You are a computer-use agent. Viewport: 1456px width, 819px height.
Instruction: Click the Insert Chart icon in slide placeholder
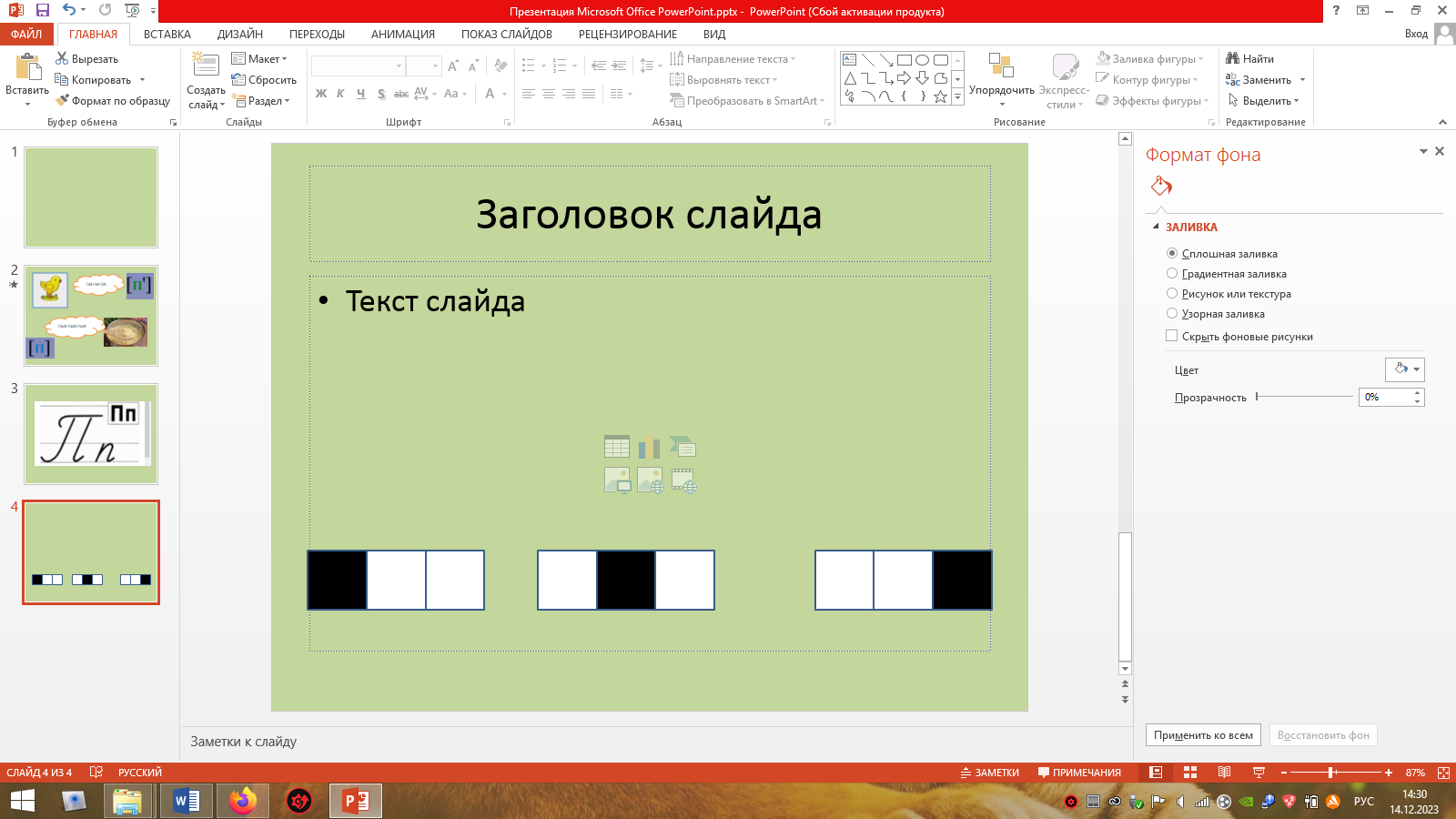(x=649, y=447)
